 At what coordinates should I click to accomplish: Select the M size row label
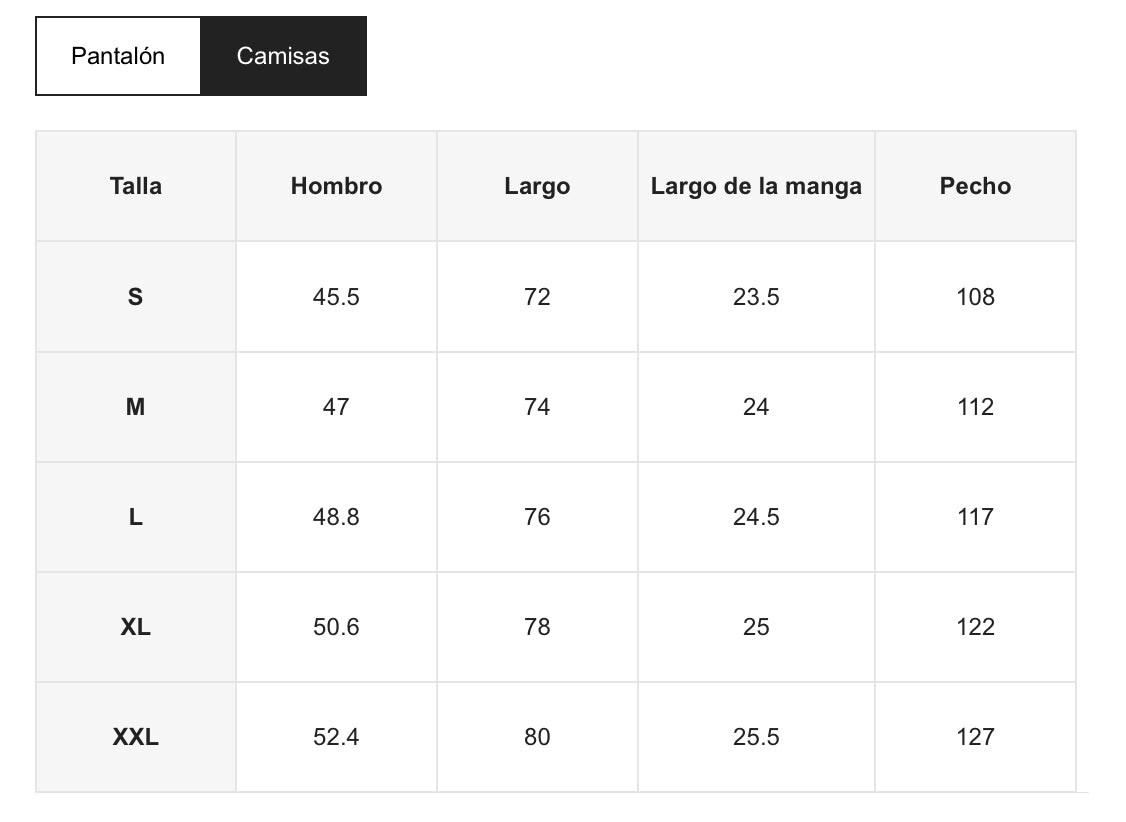point(136,407)
